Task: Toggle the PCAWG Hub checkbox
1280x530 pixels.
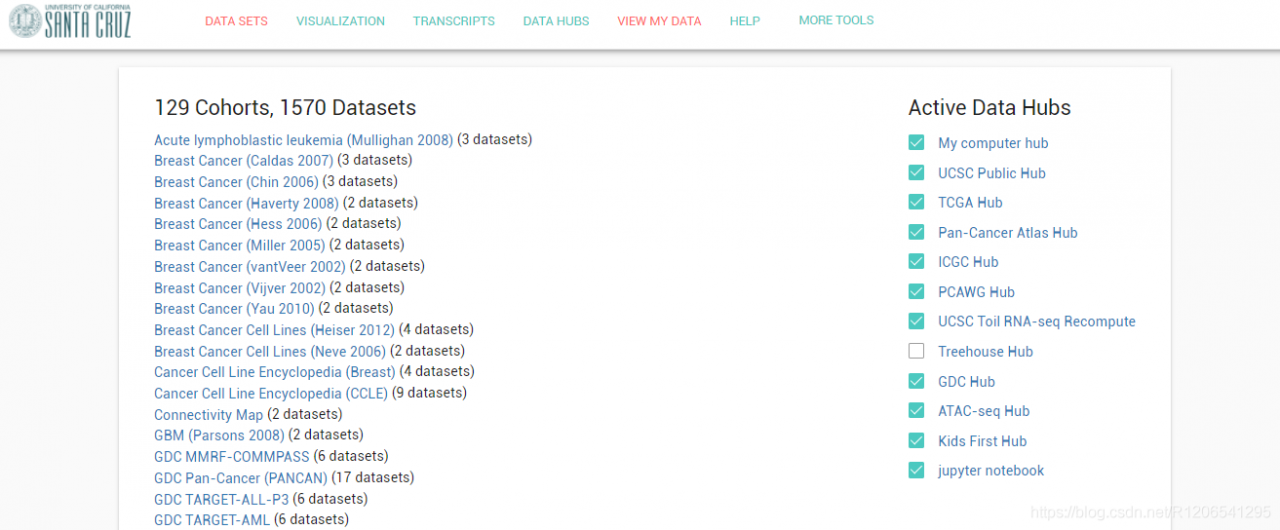Action: pyautogui.click(x=916, y=291)
